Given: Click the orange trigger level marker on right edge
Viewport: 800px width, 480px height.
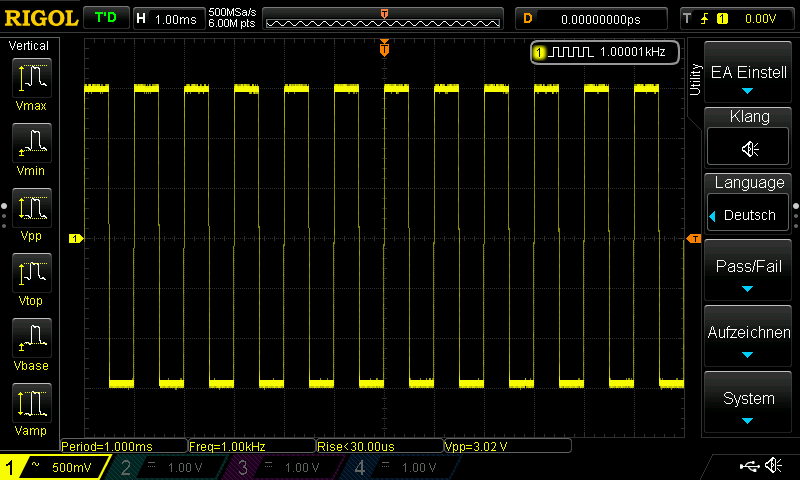Looking at the screenshot, I should (692, 238).
